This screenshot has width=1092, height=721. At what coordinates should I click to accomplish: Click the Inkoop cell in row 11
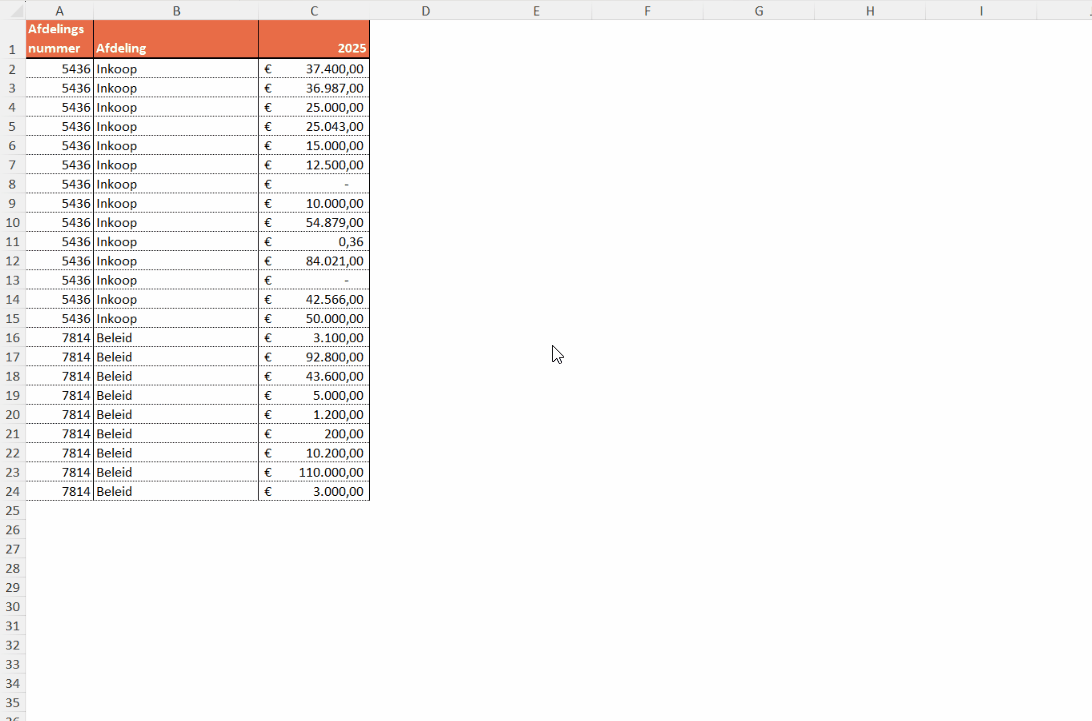[176, 241]
